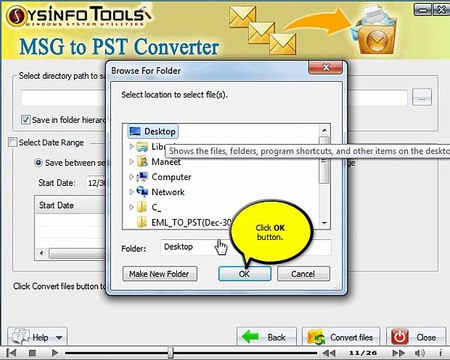450x360 pixels.
Task: Rewind to previous slide
Action: tap(329, 353)
